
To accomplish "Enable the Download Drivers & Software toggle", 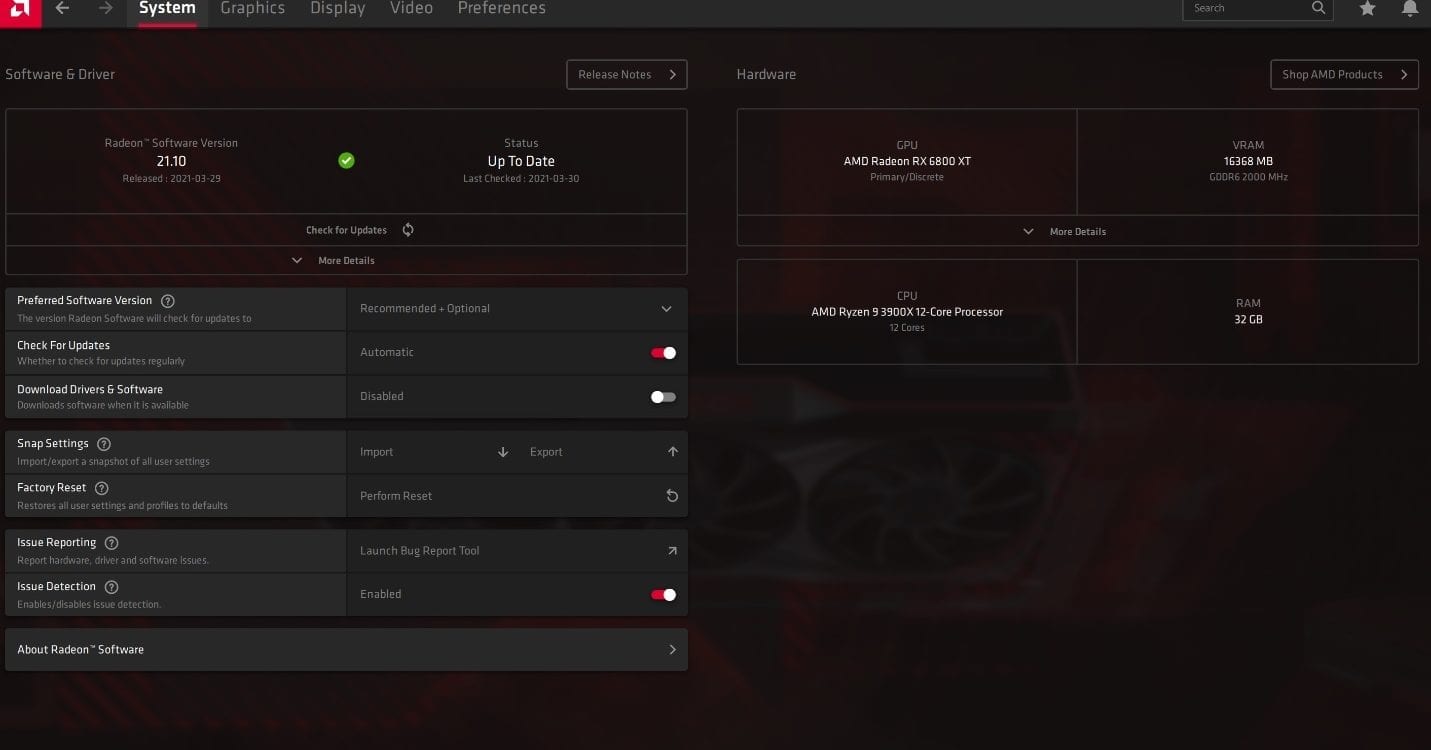I will (x=663, y=397).
